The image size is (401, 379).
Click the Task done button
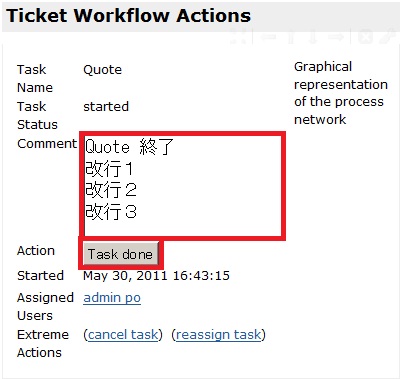120,254
